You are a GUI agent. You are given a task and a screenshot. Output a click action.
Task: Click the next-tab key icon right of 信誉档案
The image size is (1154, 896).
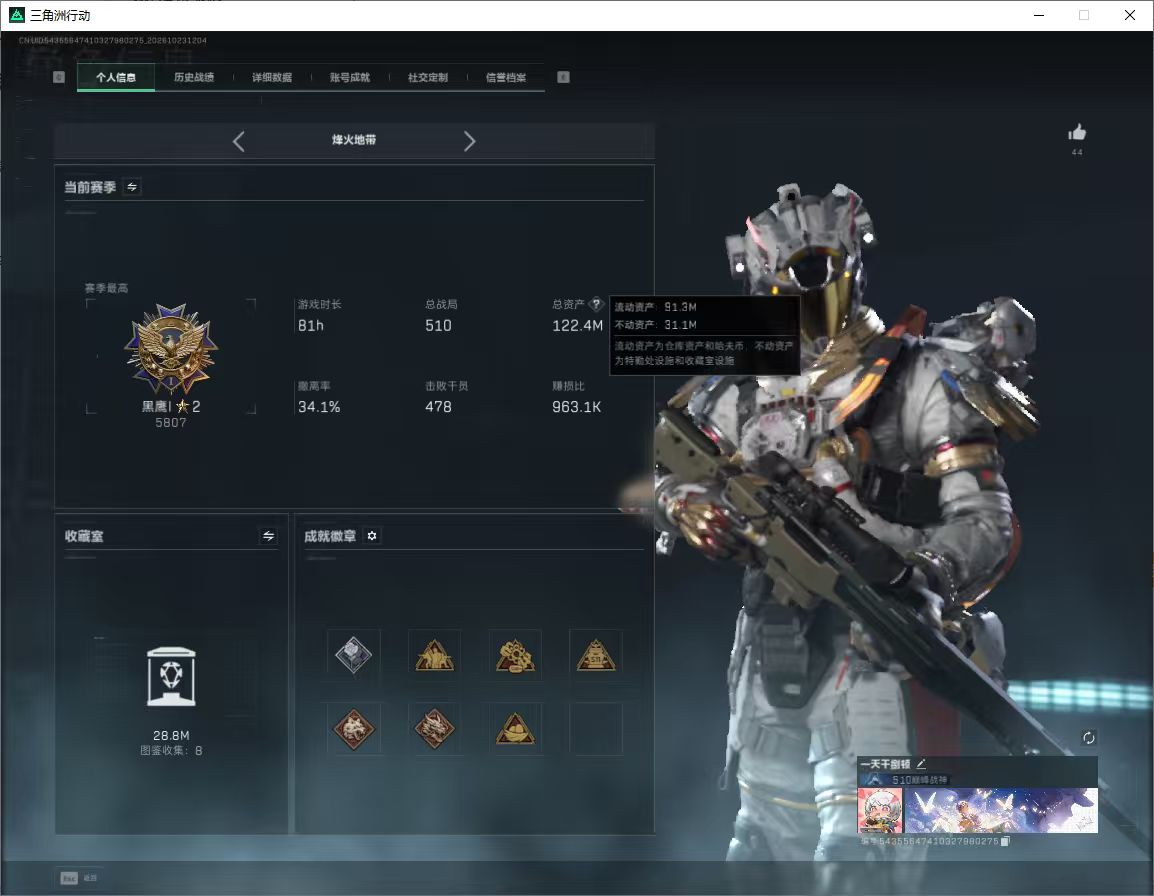pyautogui.click(x=563, y=77)
